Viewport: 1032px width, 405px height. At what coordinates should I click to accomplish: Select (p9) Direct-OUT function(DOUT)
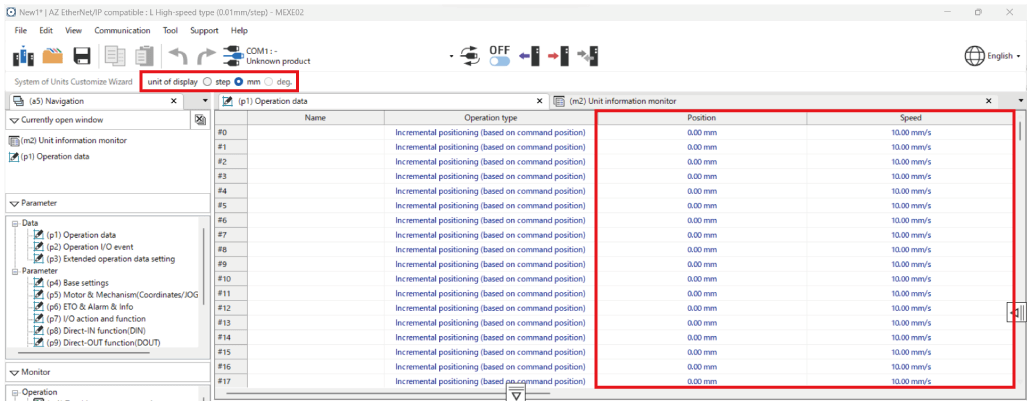coord(103,342)
